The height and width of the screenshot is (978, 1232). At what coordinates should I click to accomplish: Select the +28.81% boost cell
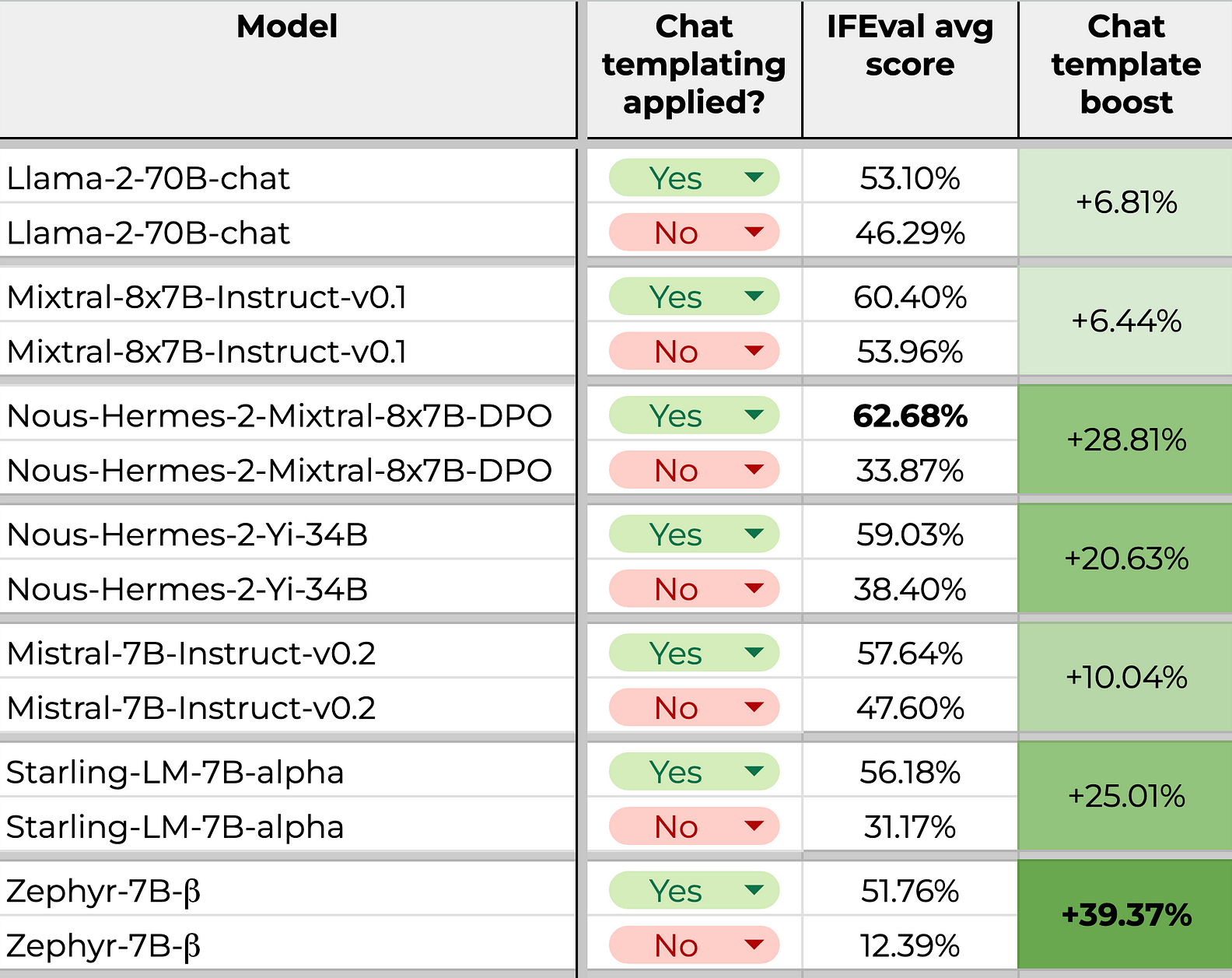pyautogui.click(x=1125, y=440)
